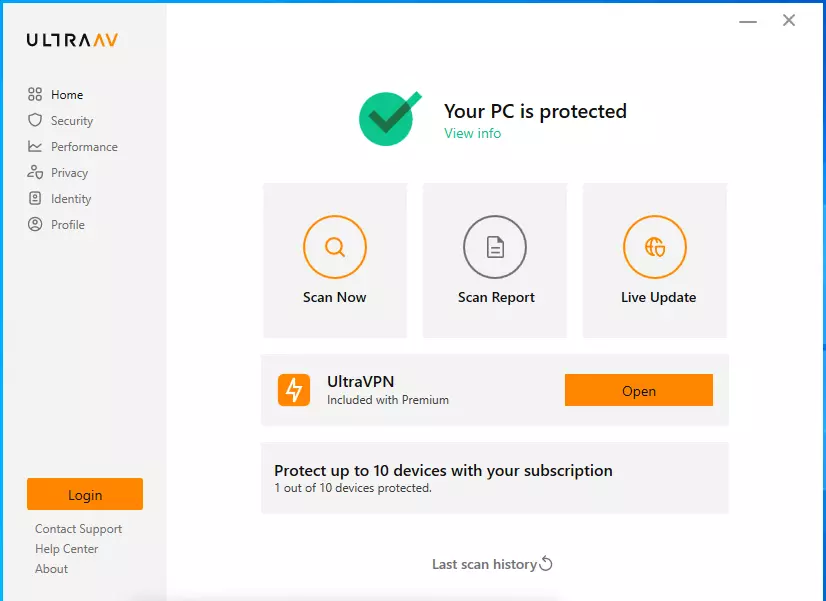
Task: Visit the Help Center link
Action: click(x=66, y=549)
